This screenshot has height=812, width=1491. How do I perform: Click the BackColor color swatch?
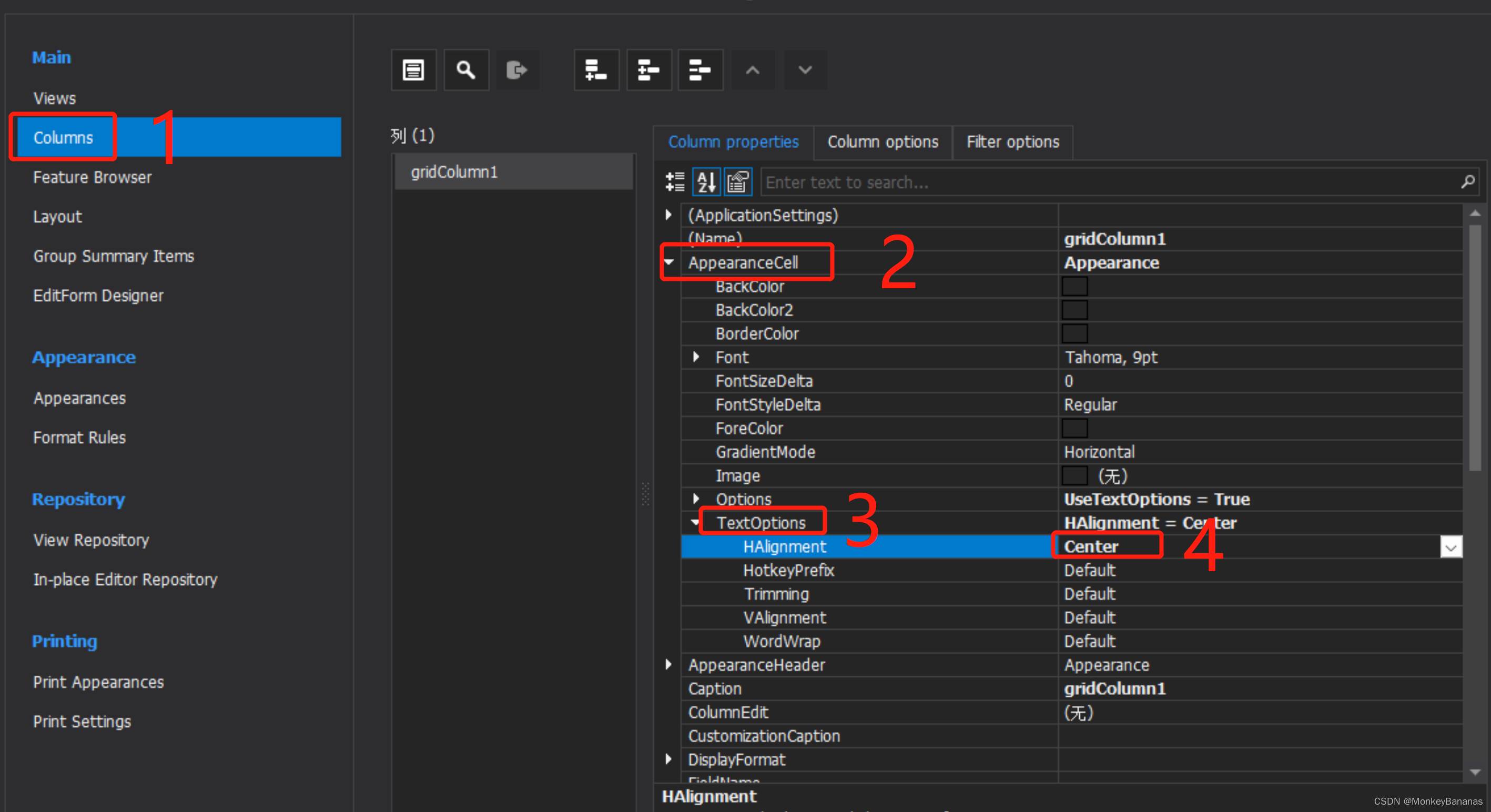(1074, 287)
